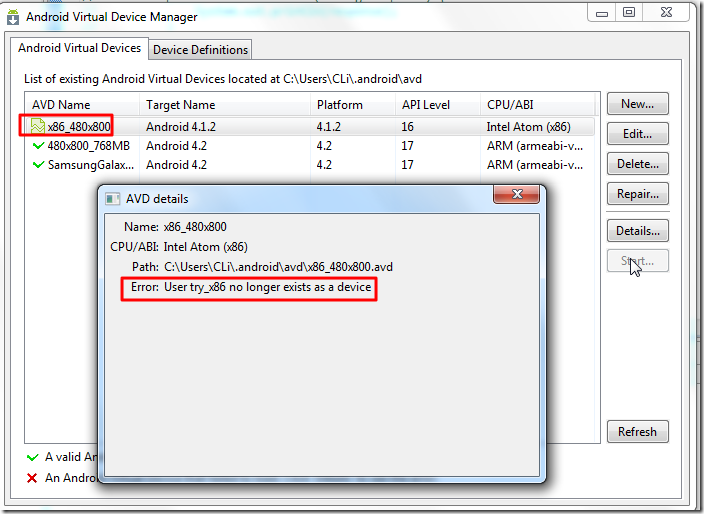Open the Details... button
This screenshot has width=704, height=514.
[x=638, y=231]
